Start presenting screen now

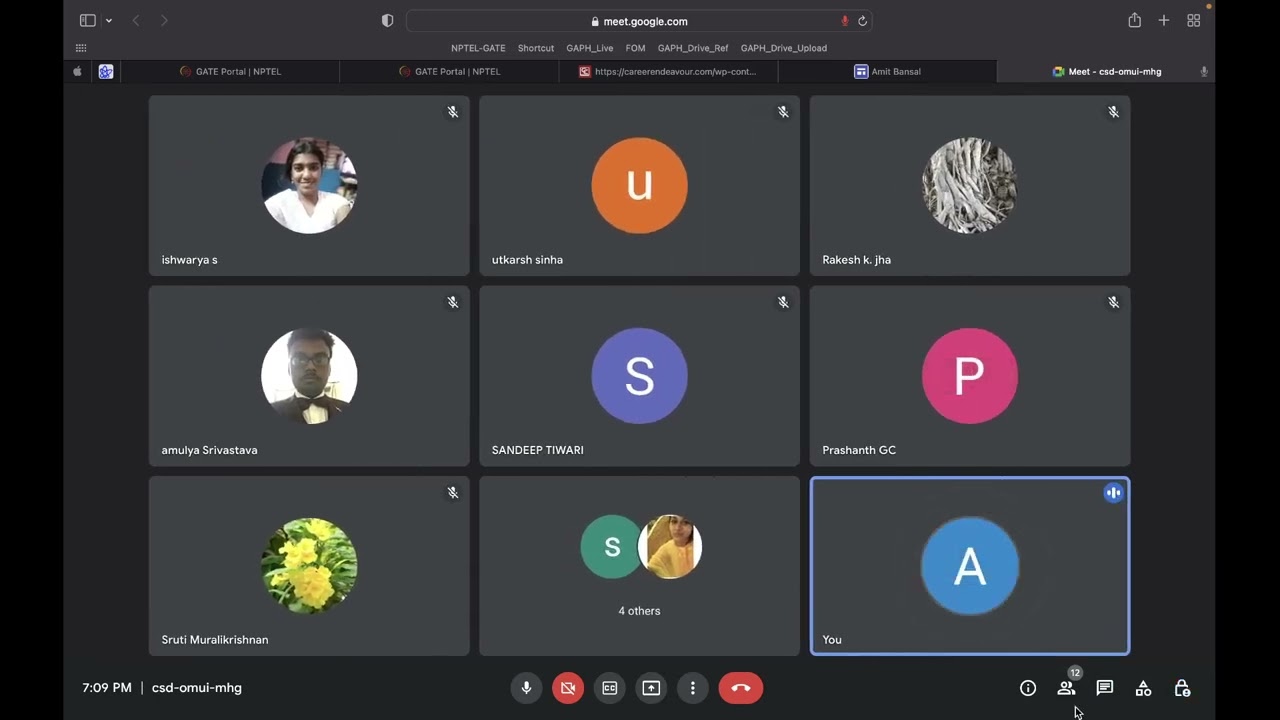(x=651, y=688)
